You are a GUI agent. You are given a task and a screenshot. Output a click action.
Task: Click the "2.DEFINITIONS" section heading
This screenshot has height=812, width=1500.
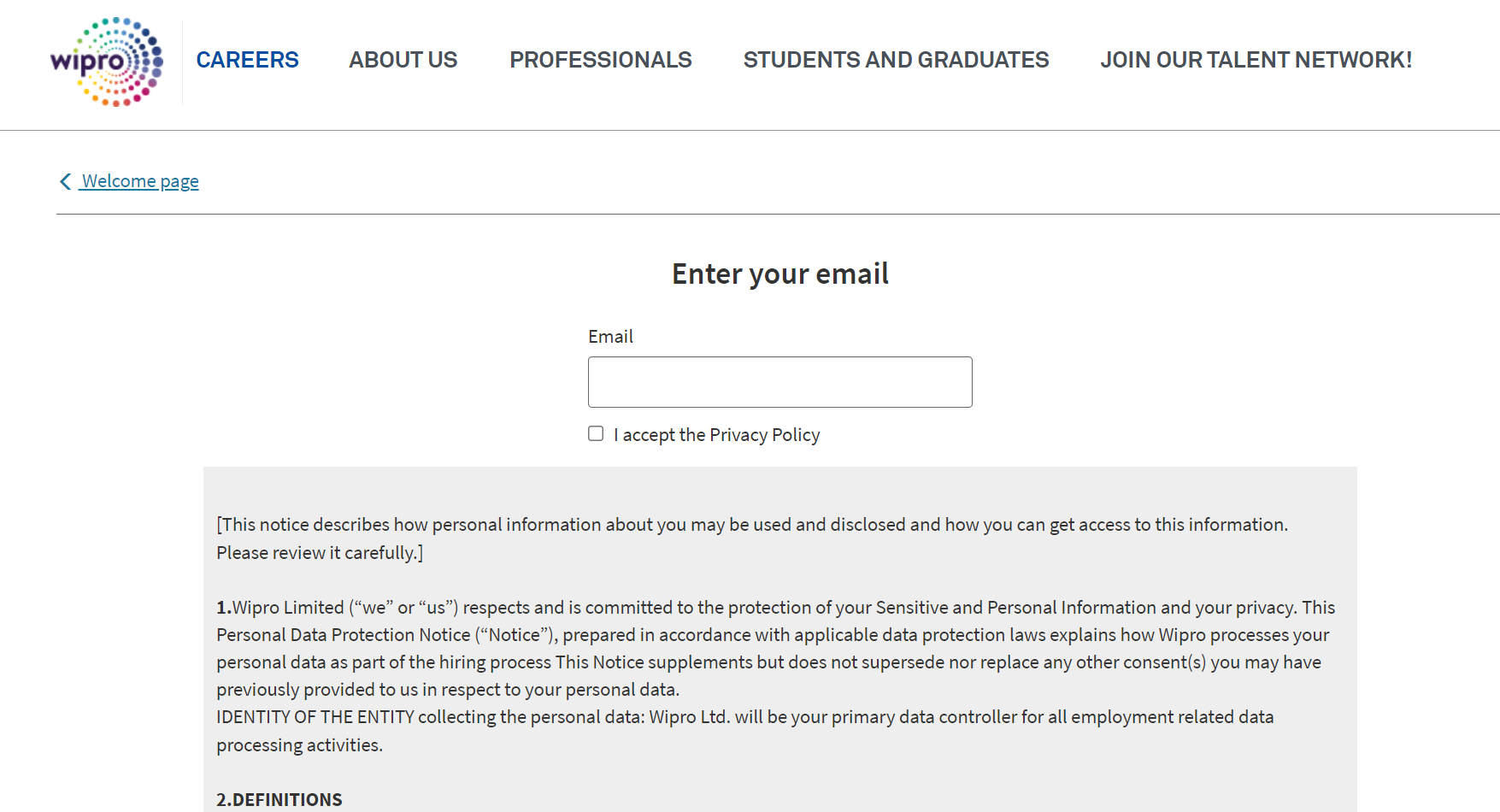[279, 799]
